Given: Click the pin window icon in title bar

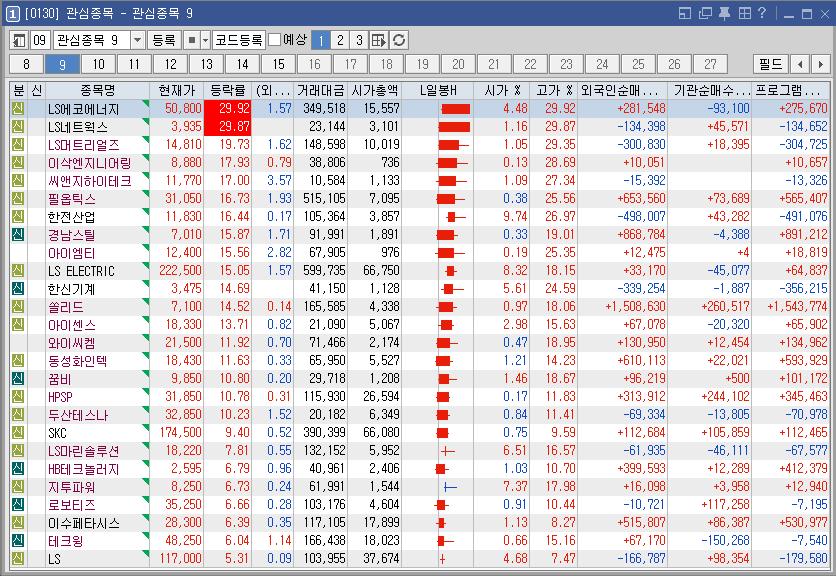Looking at the screenshot, I should point(724,13).
